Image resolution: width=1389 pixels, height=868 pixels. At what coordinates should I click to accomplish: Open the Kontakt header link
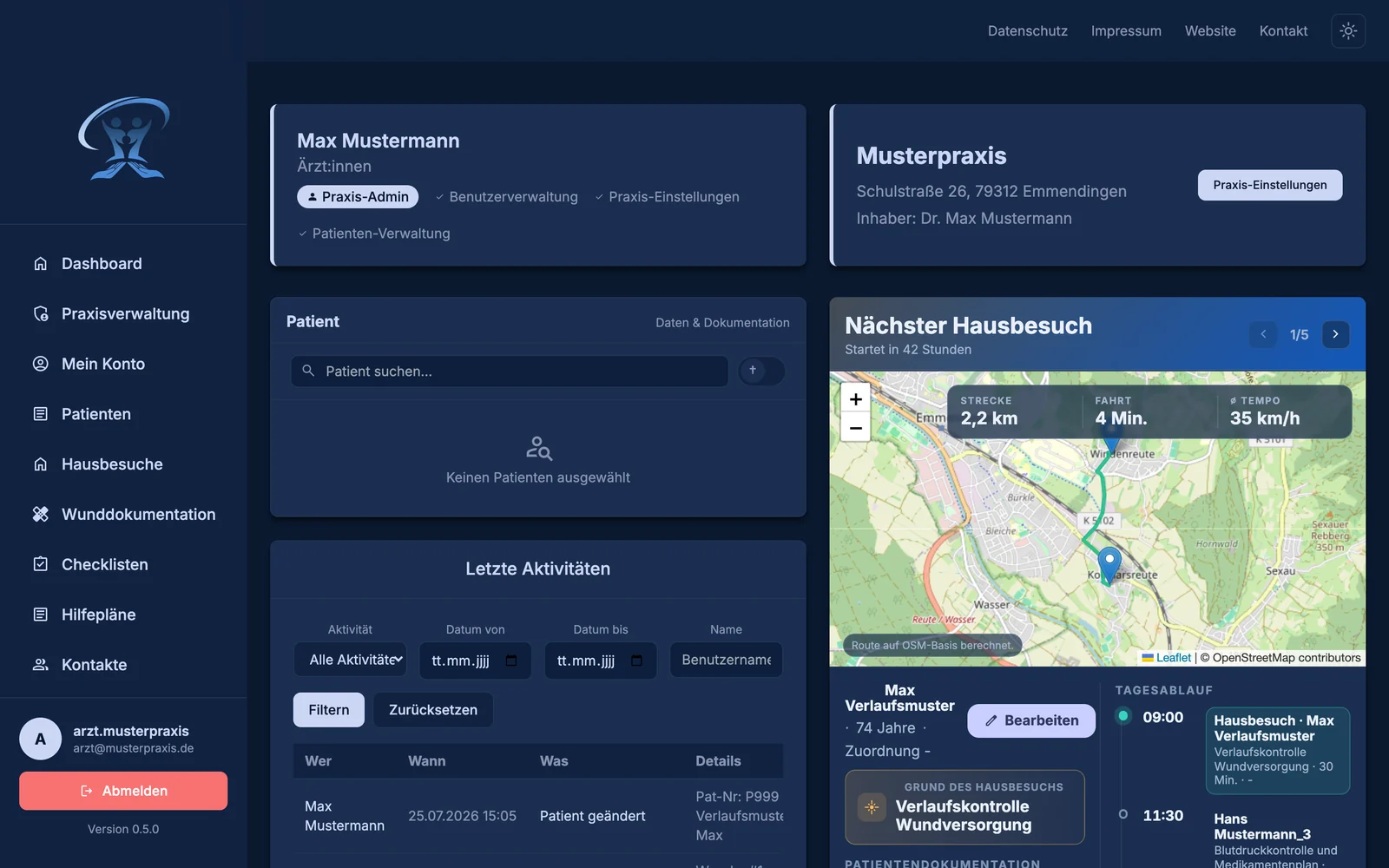point(1283,30)
